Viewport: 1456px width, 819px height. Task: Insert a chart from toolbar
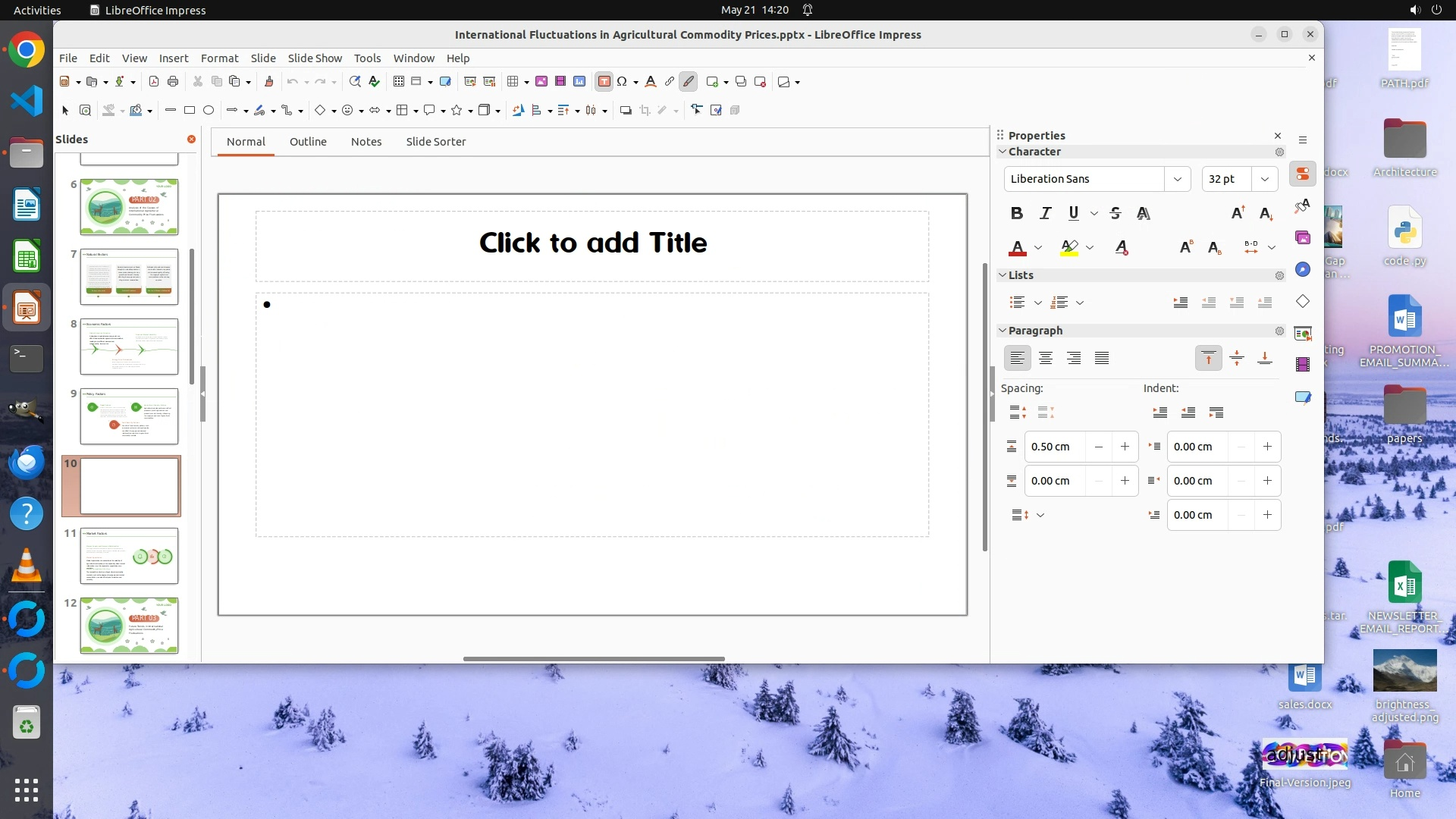pos(579,82)
